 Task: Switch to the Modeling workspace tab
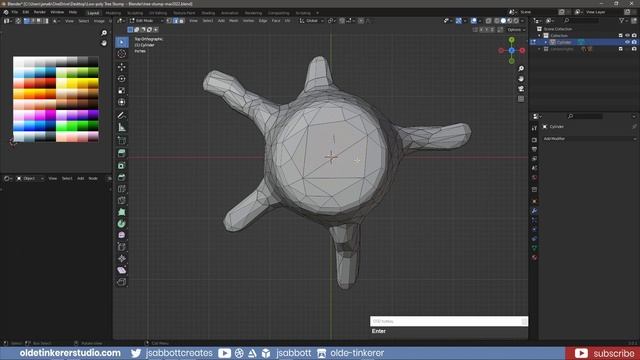coord(113,13)
